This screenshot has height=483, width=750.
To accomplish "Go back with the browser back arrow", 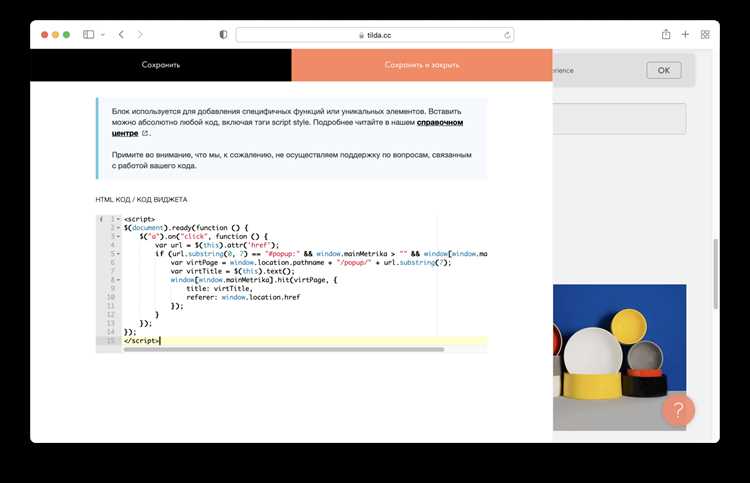I will pyautogui.click(x=121, y=34).
